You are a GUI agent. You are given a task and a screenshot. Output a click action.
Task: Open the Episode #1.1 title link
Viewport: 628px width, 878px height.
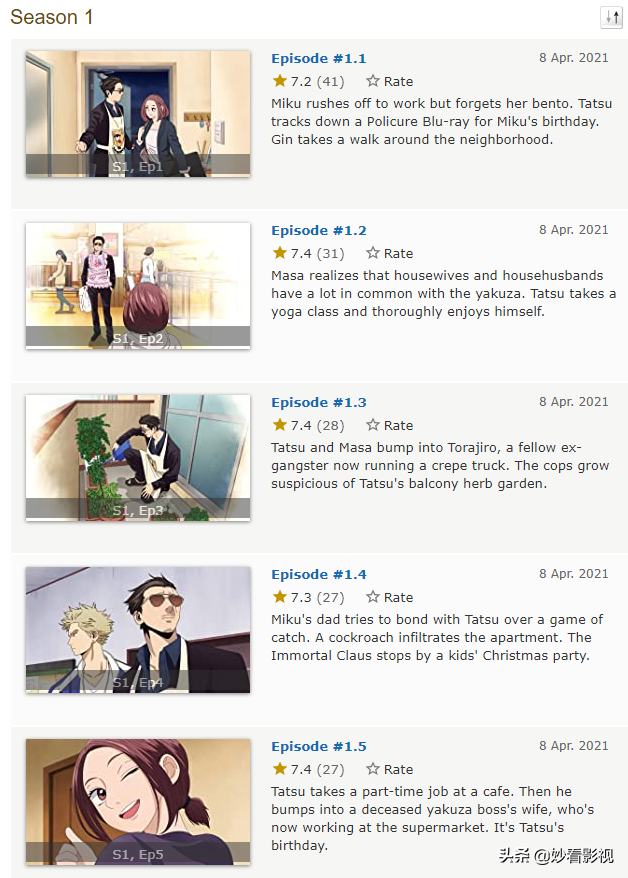coord(318,59)
